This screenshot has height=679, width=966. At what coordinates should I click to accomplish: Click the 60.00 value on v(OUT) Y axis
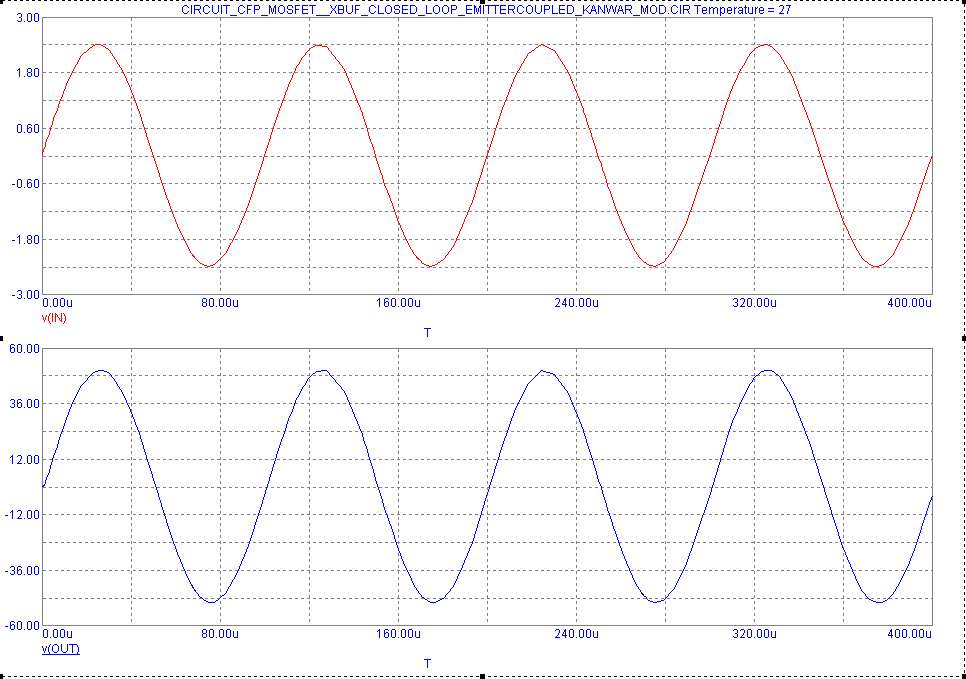pyautogui.click(x=25, y=349)
